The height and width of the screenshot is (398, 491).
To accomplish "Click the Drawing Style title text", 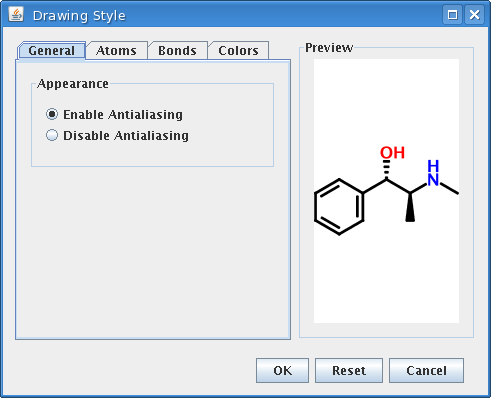I will point(79,16).
